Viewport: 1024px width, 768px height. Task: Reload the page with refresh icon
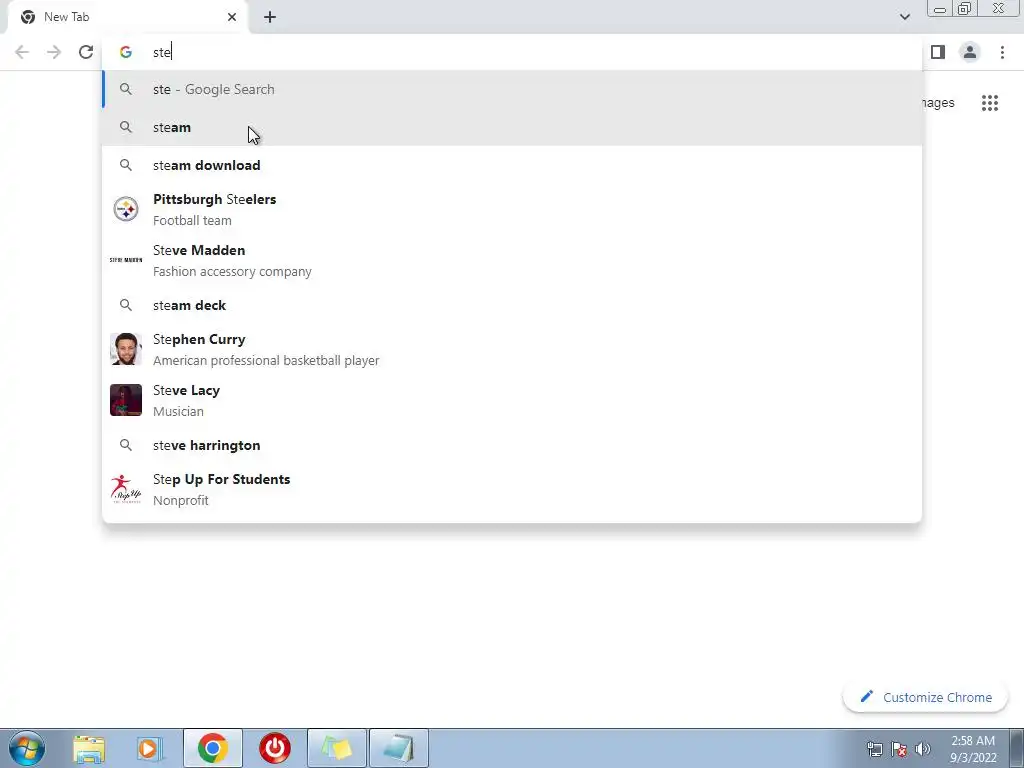86,52
